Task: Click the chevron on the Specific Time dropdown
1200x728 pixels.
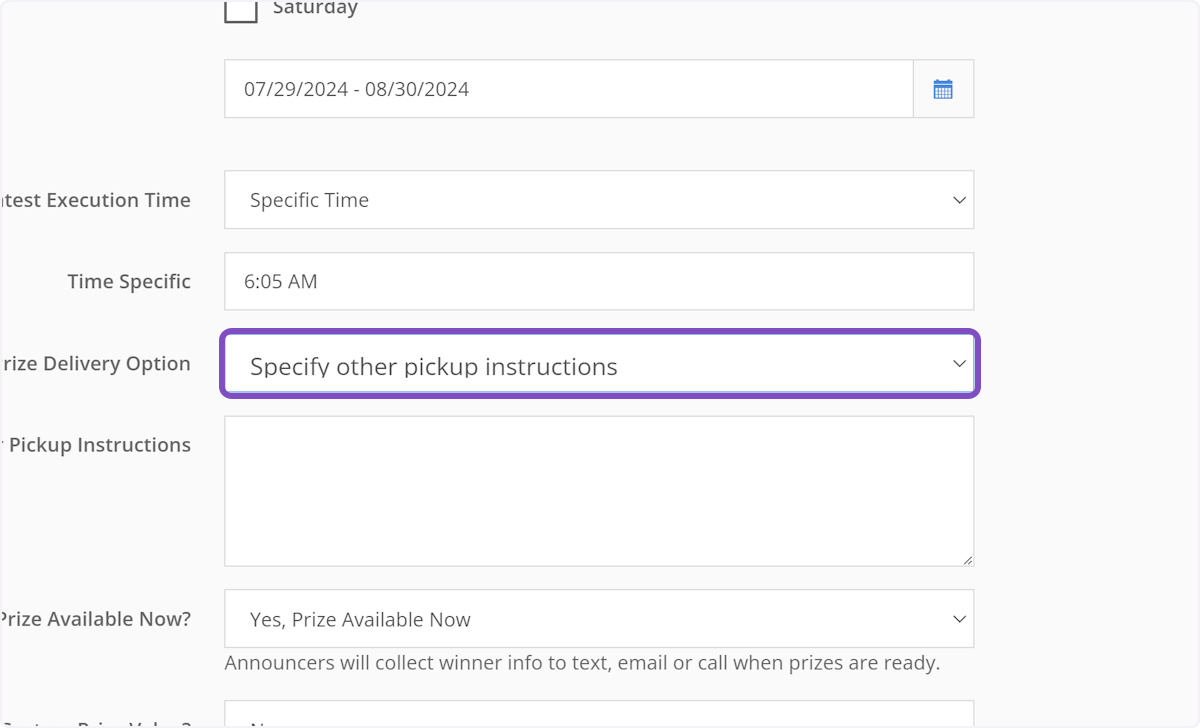Action: 959,200
